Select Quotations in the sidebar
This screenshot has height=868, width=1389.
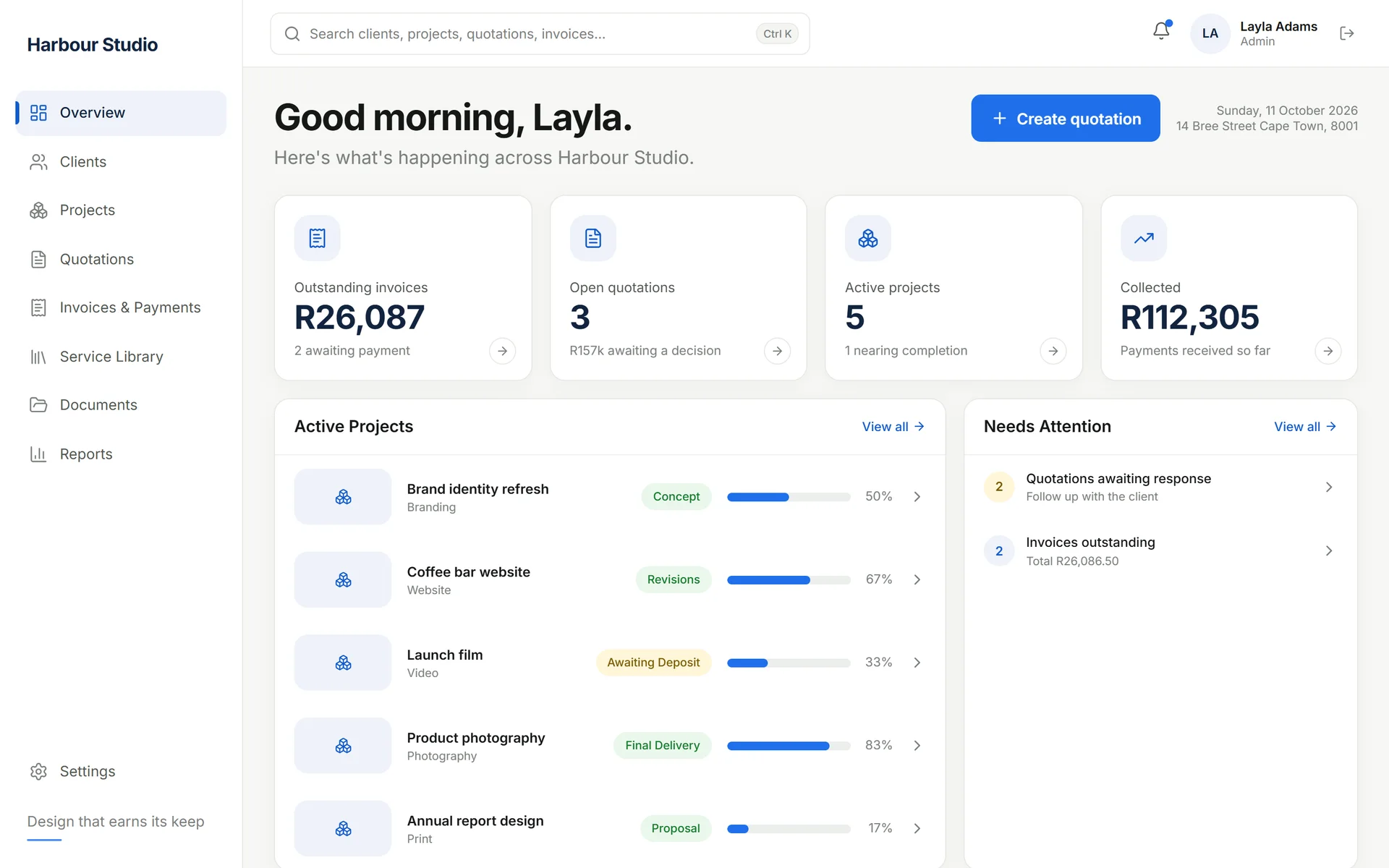pos(121,259)
